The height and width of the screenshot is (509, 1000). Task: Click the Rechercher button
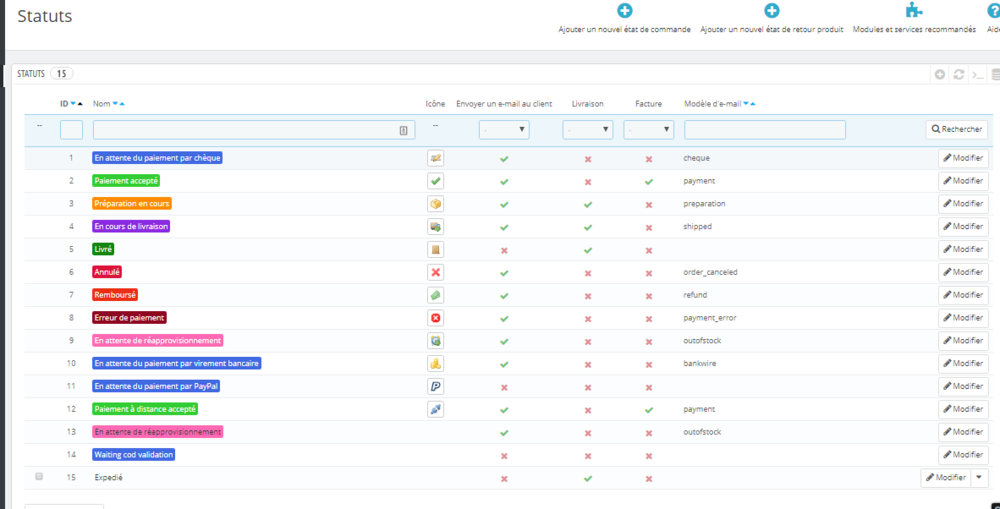coord(956,129)
